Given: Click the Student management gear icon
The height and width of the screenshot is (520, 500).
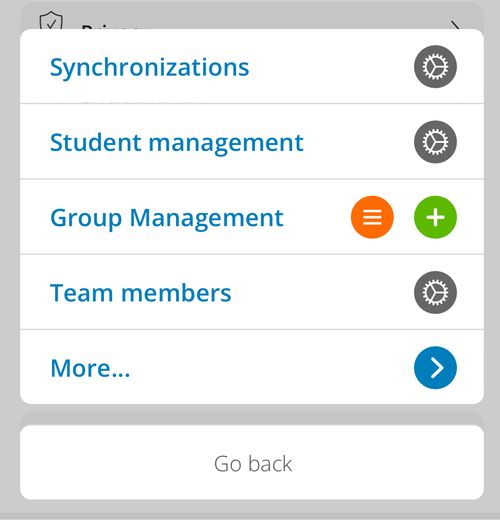Looking at the screenshot, I should (435, 142).
